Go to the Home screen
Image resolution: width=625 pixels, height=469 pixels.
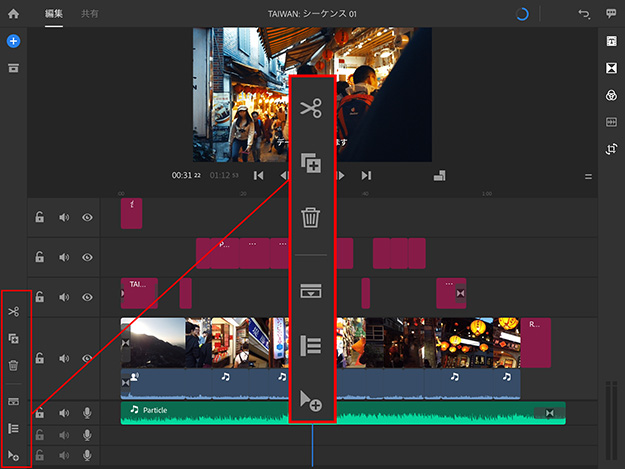point(14,14)
